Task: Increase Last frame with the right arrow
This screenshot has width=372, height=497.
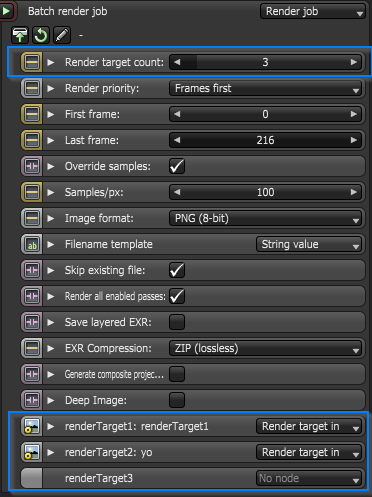Action: pos(354,140)
